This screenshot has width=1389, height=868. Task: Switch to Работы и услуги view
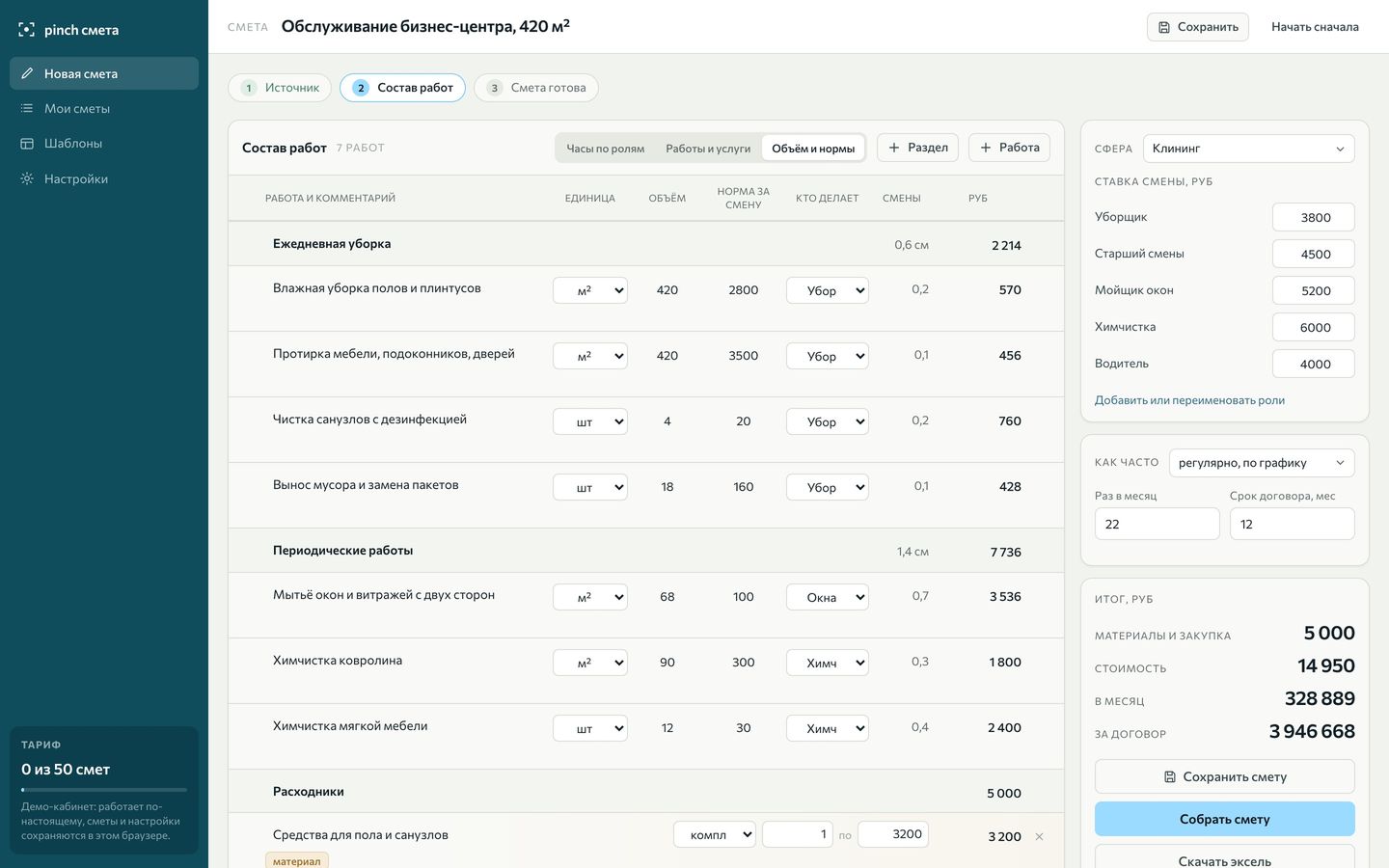click(x=708, y=149)
